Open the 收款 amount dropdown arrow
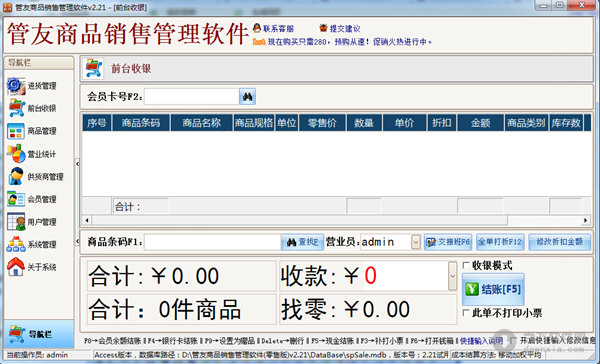Screen dimensions: 600x364 click(x=452, y=276)
